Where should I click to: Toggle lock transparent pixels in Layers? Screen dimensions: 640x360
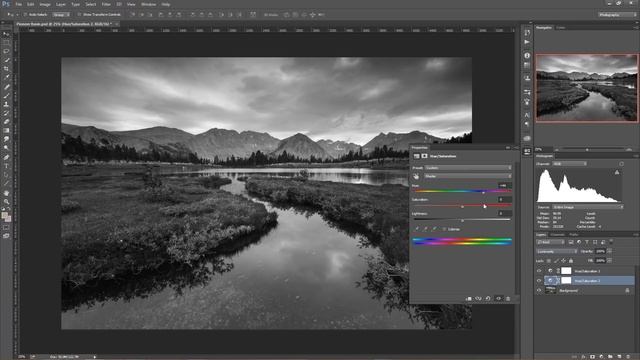(x=549, y=260)
